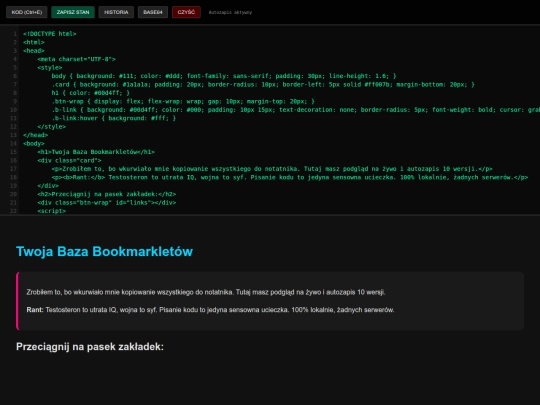Image resolution: width=540 pixels, height=405 pixels.
Task: Click the h1 color CSS line
Action: (x=91, y=93)
